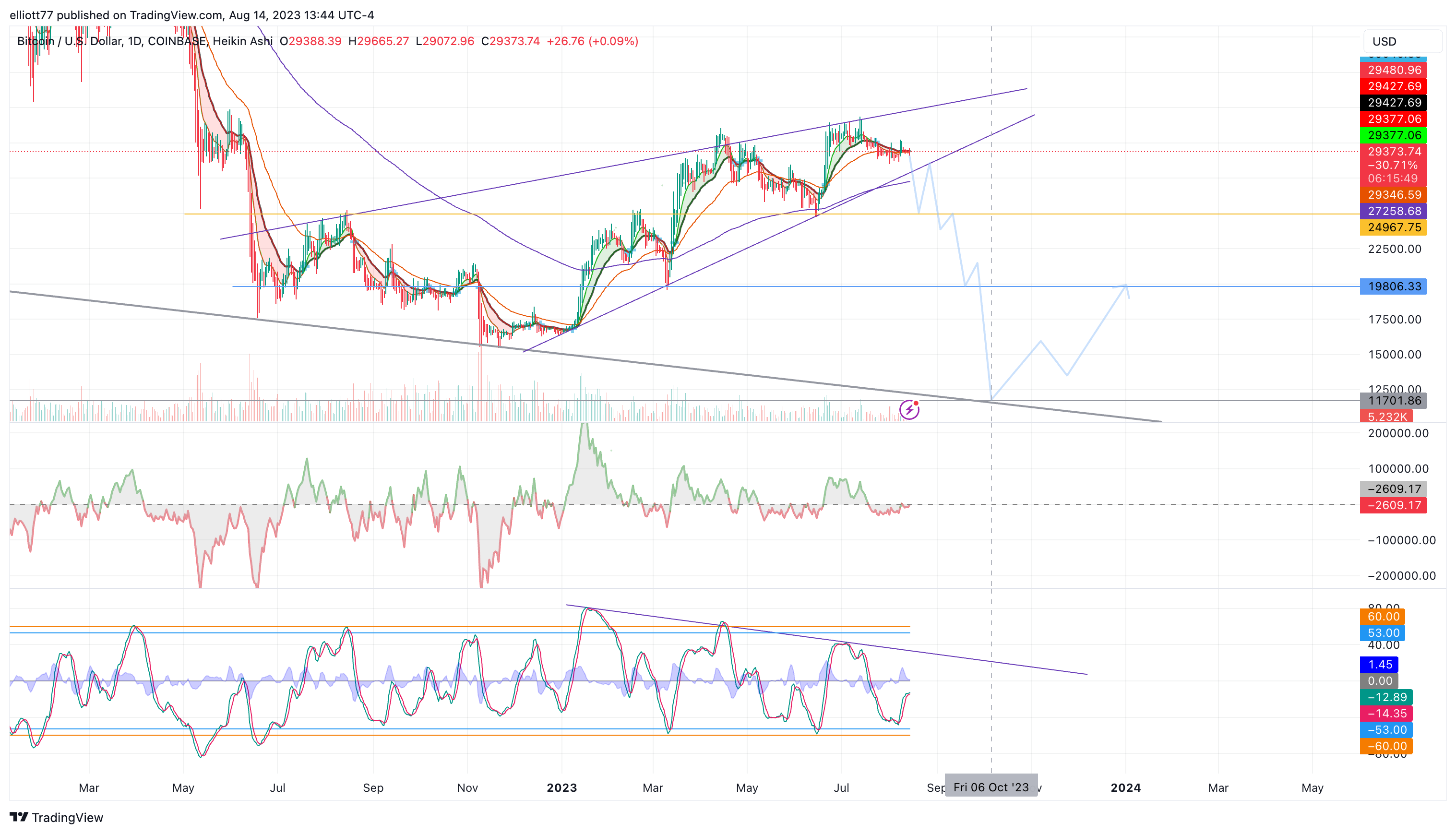Click the 200000.00 indicator axis tick

click(1397, 433)
